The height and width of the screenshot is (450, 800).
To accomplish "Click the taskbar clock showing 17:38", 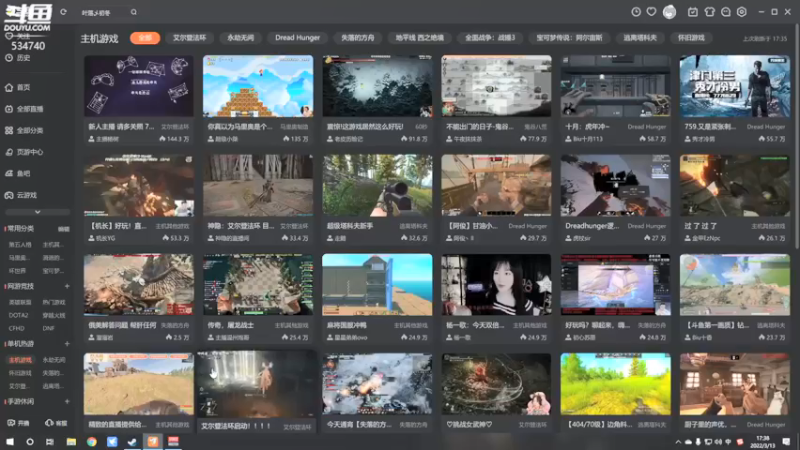I will (x=763, y=442).
